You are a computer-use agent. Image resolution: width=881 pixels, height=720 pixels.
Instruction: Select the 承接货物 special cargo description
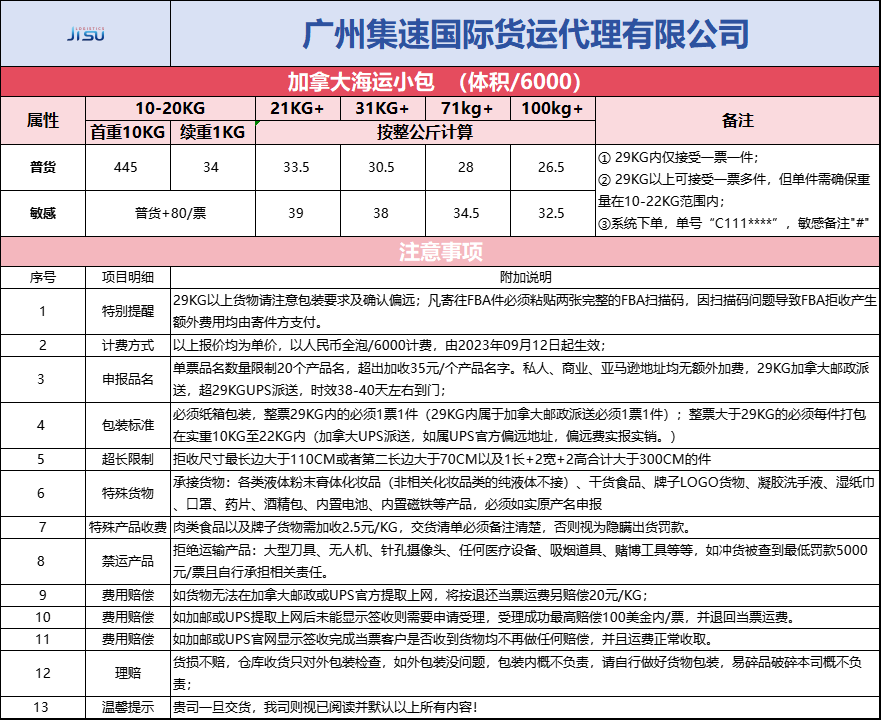524,493
